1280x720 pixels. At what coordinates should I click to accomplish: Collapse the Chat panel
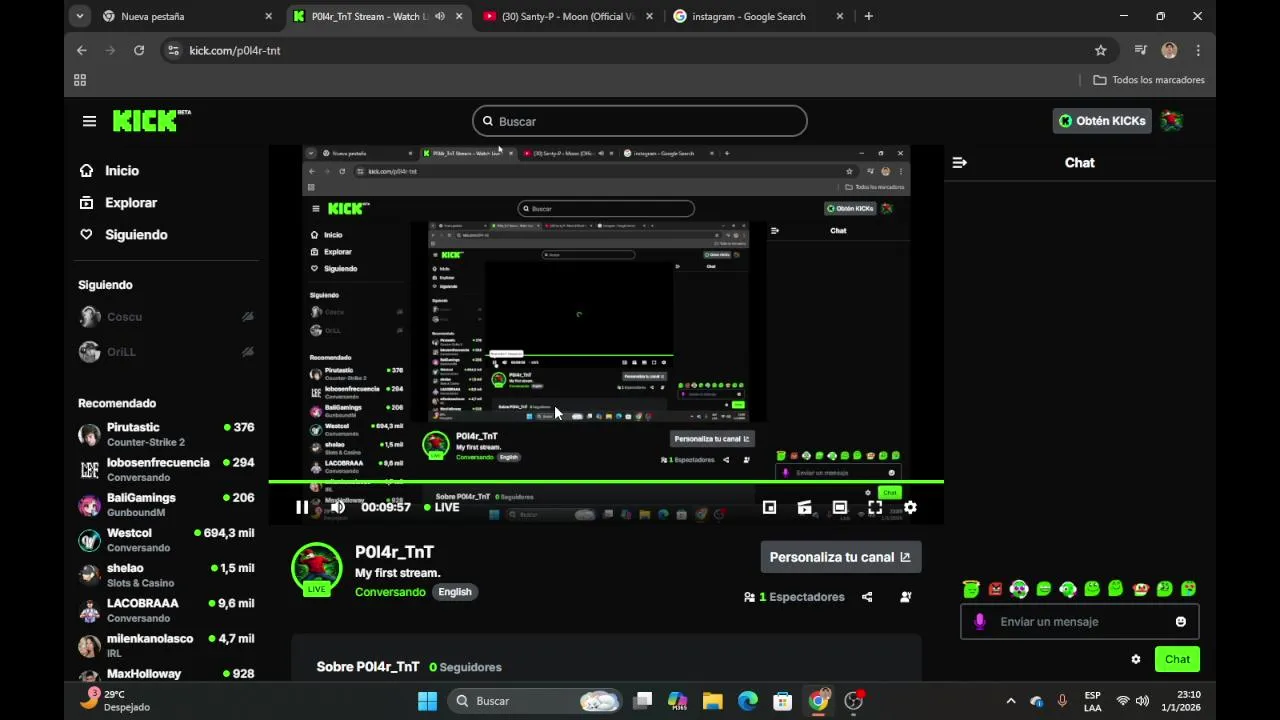coord(960,162)
